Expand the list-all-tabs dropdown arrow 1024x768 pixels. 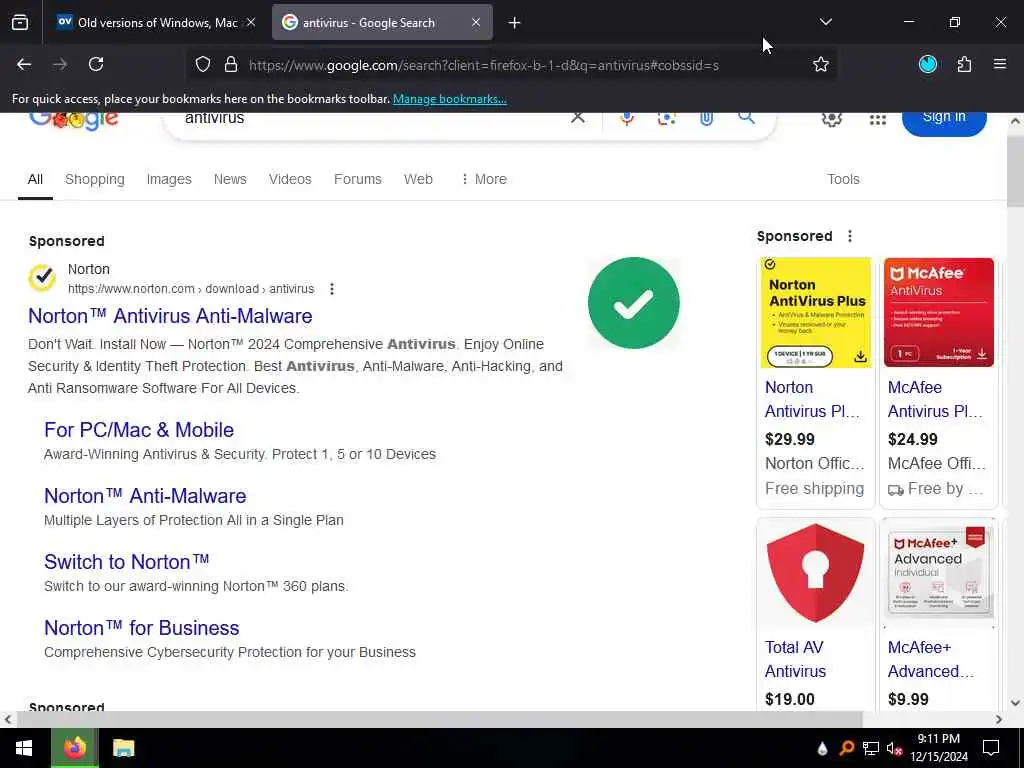825,22
